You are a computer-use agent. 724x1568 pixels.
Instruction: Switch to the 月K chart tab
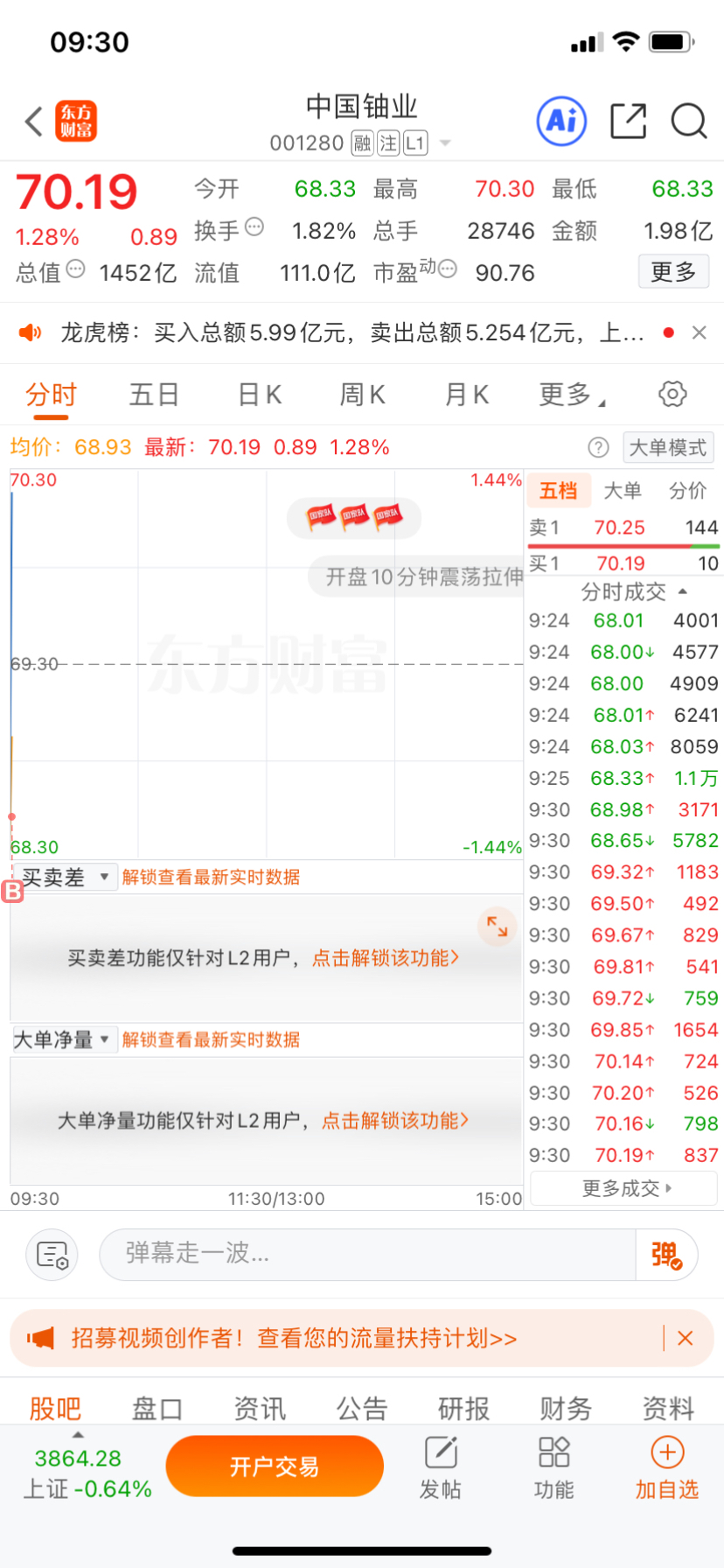point(467,395)
